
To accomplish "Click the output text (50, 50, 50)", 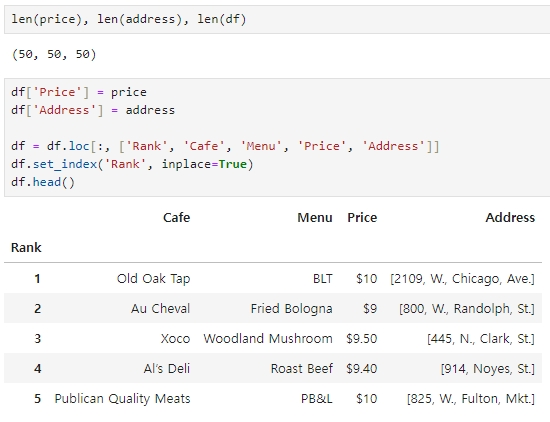I will pos(54,54).
